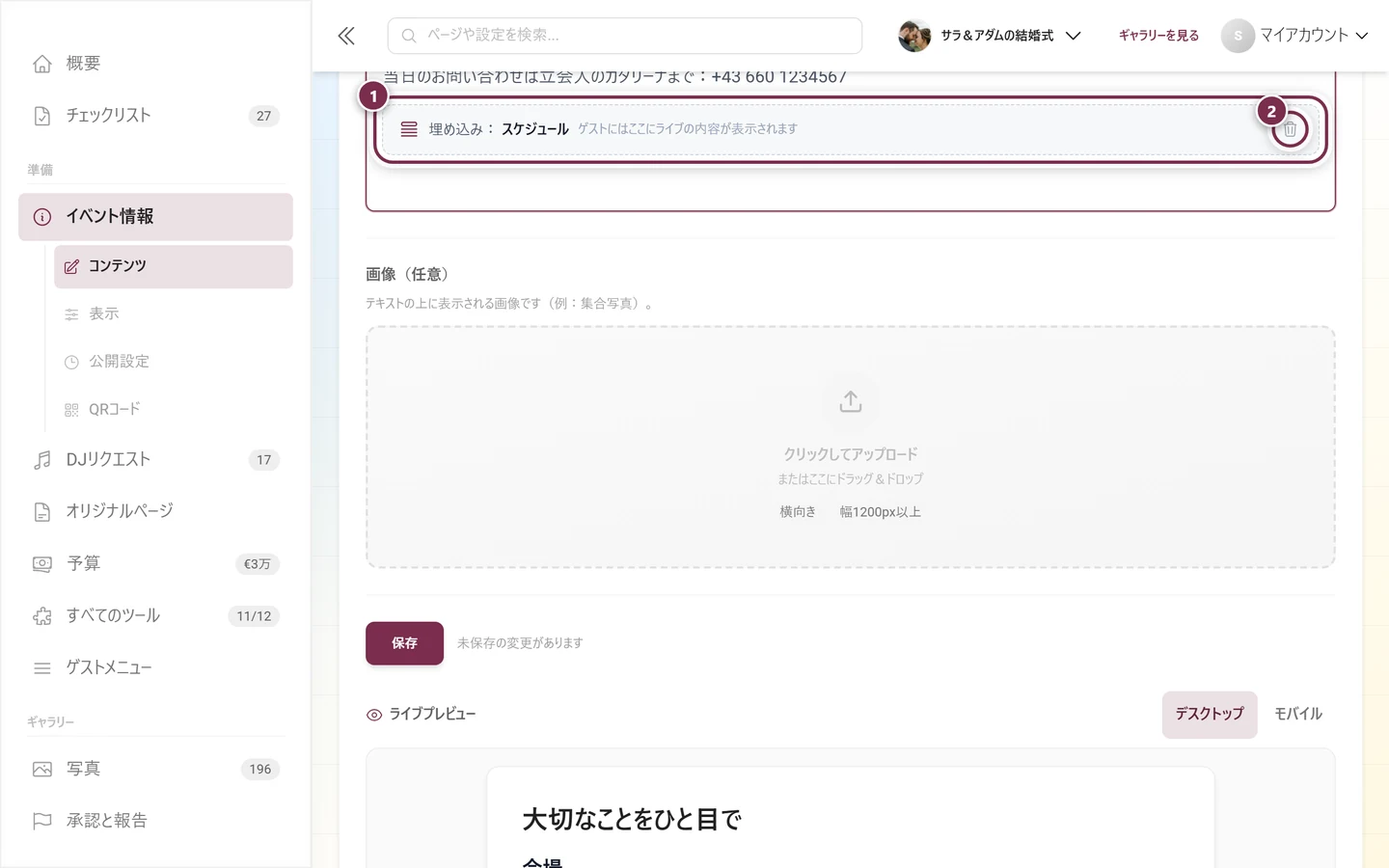Click the checklist document icon
This screenshot has width=1389, height=868.
pos(42,116)
